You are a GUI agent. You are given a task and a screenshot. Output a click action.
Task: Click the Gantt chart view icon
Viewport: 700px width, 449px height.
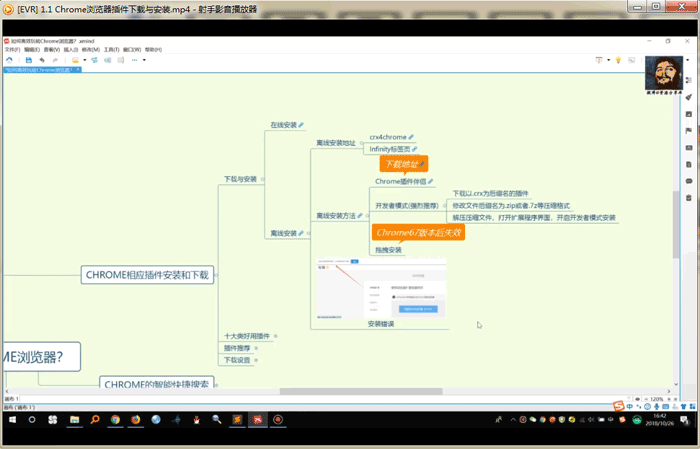pyautogui.click(x=631, y=60)
